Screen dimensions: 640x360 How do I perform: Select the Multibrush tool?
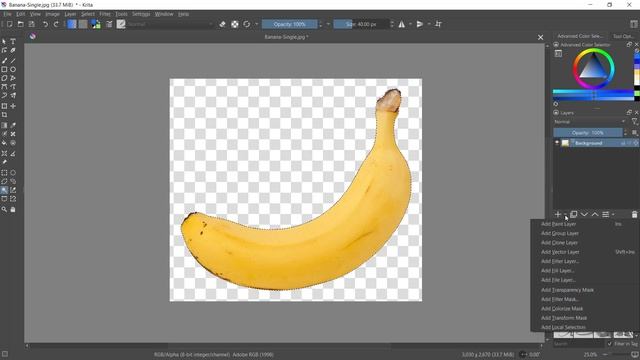(x=13, y=96)
